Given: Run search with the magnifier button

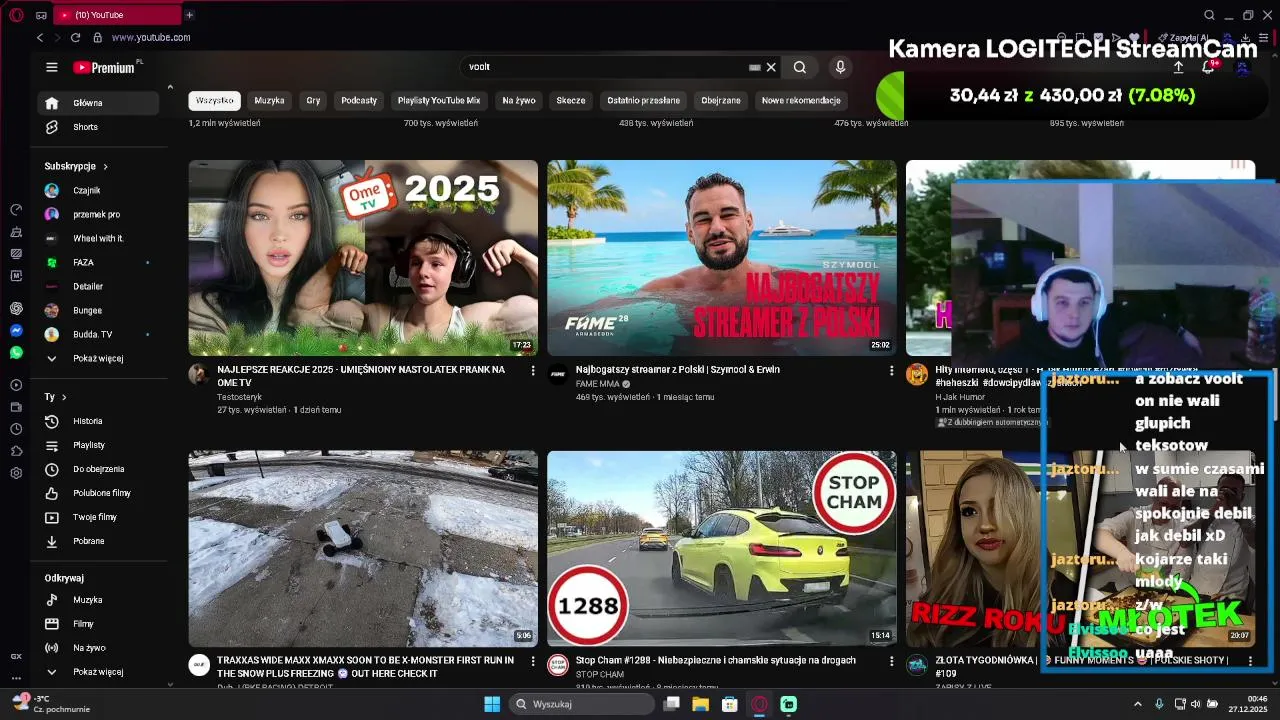Looking at the screenshot, I should 800,67.
